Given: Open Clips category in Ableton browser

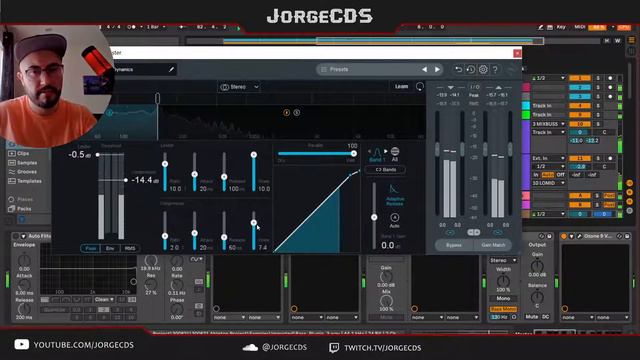Looking at the screenshot, I should point(23,153).
